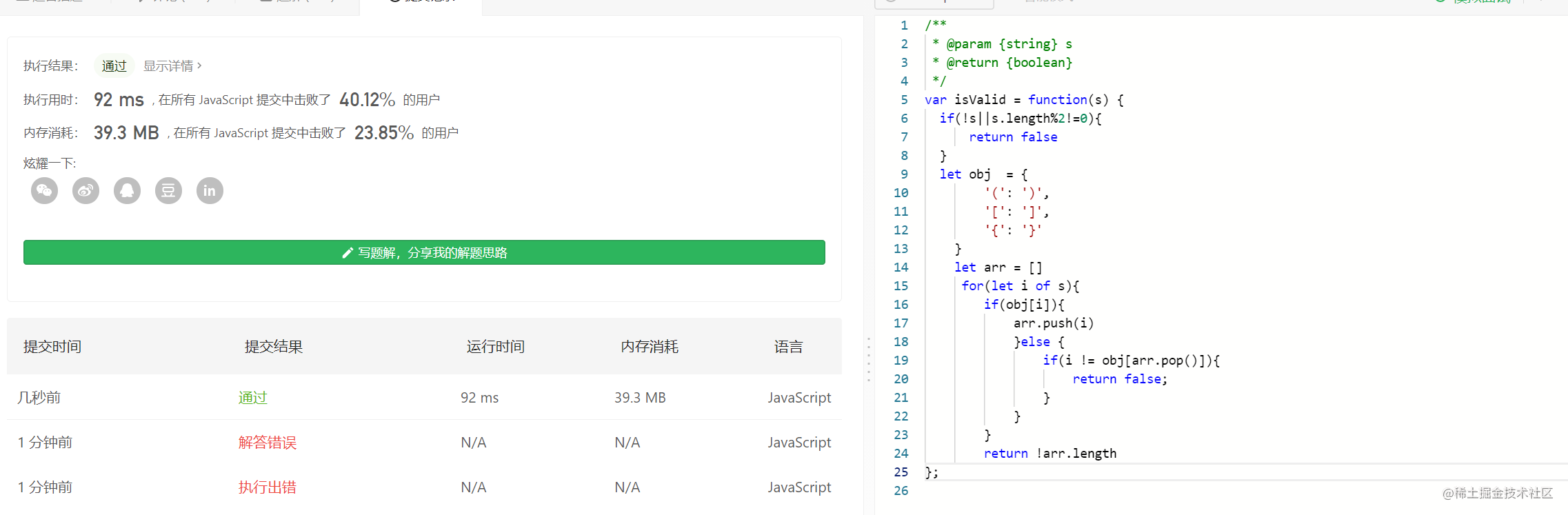Click line number 15 in editor
The height and width of the screenshot is (515, 1568).
coord(901,286)
